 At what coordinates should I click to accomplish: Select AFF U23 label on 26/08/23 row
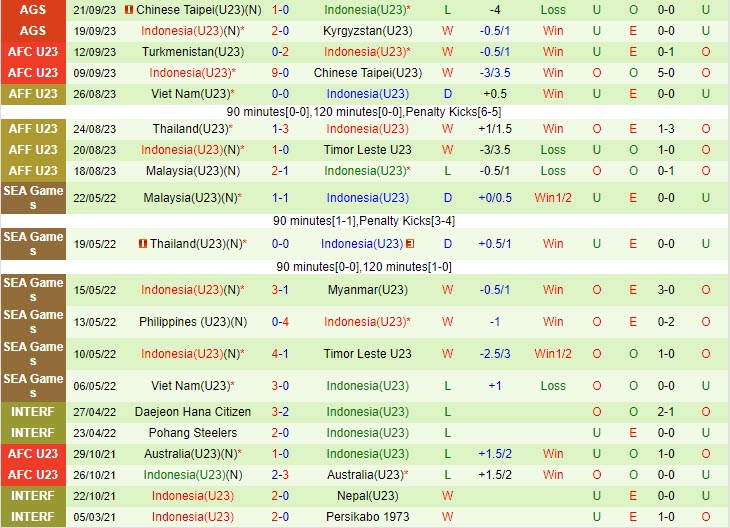click(33, 94)
